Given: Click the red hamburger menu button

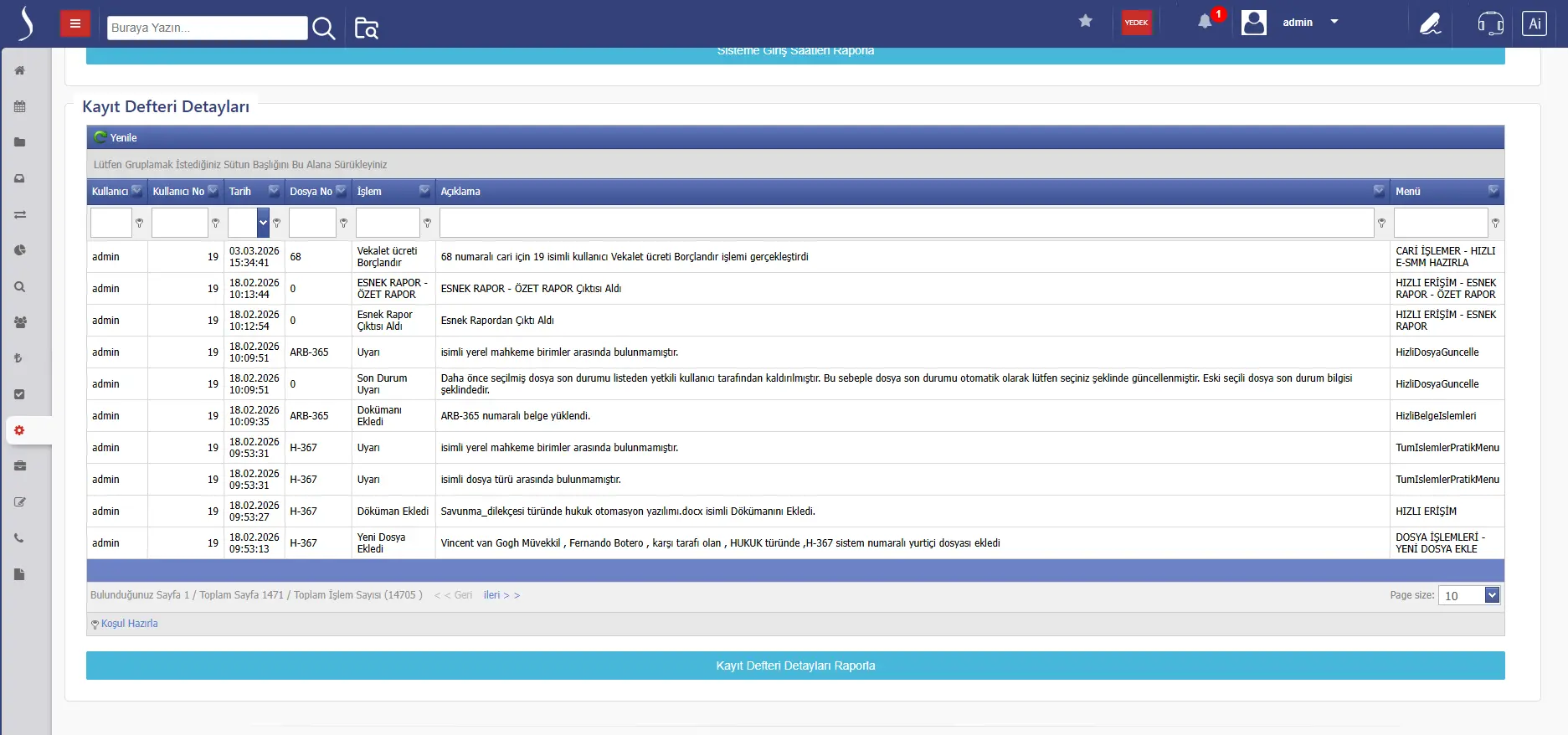Looking at the screenshot, I should 75,23.
